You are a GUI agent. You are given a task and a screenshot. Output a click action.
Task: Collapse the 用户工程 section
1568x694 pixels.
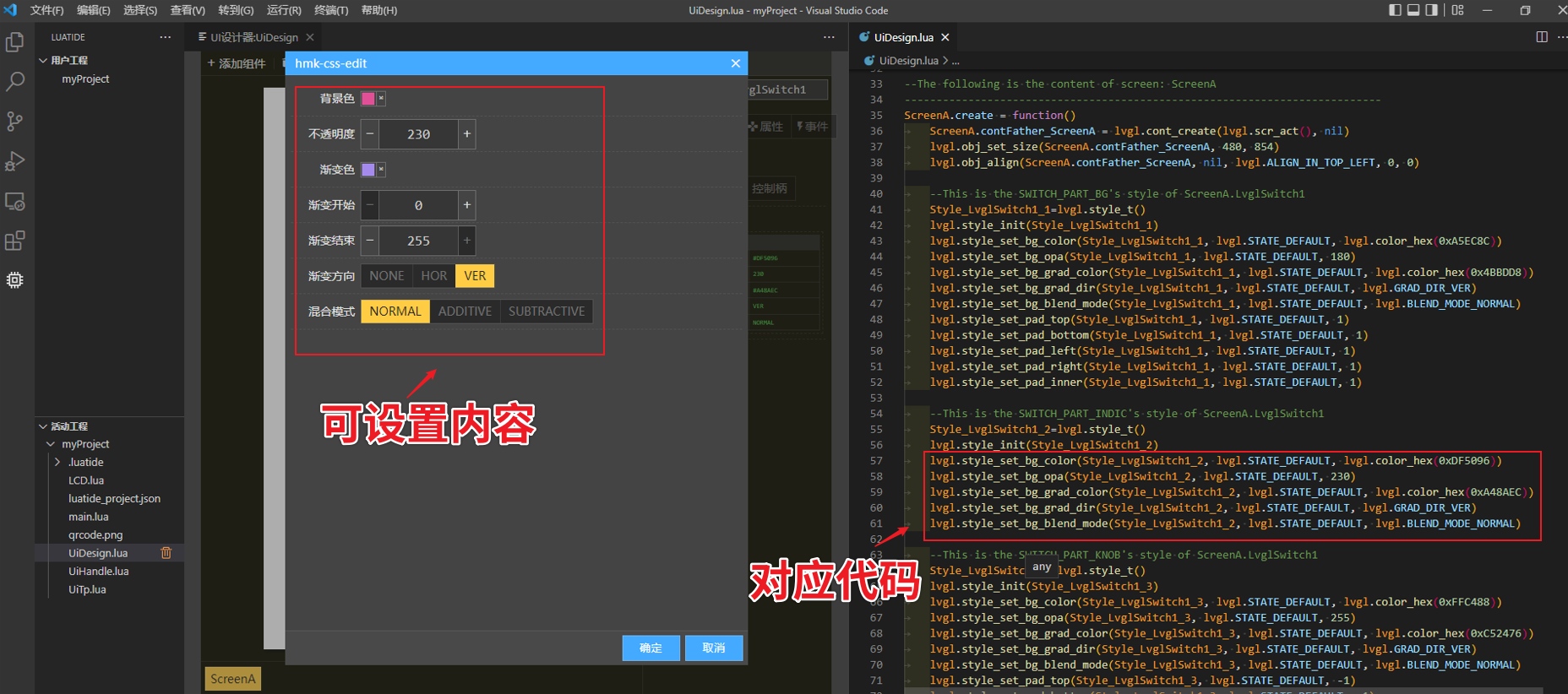click(43, 61)
